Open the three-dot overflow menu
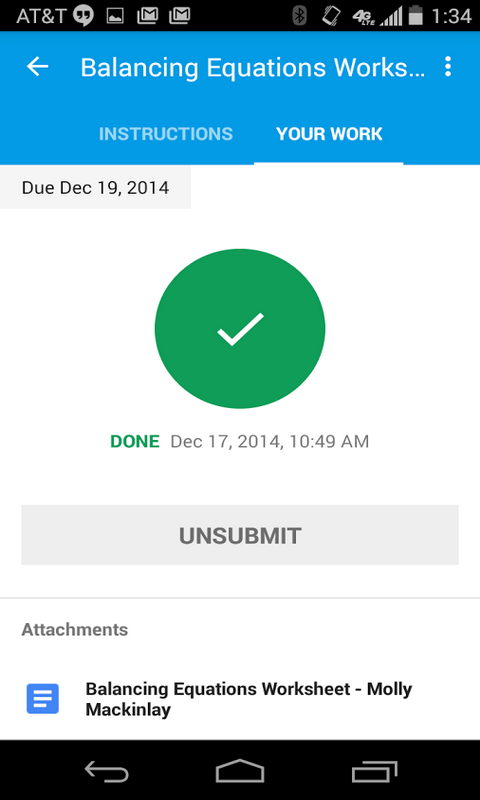 click(447, 67)
